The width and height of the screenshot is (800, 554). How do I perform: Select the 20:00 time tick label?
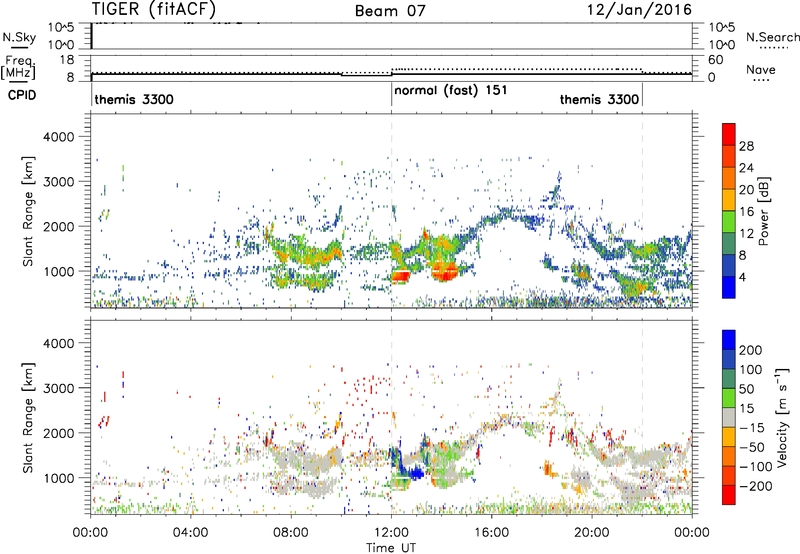(x=592, y=533)
